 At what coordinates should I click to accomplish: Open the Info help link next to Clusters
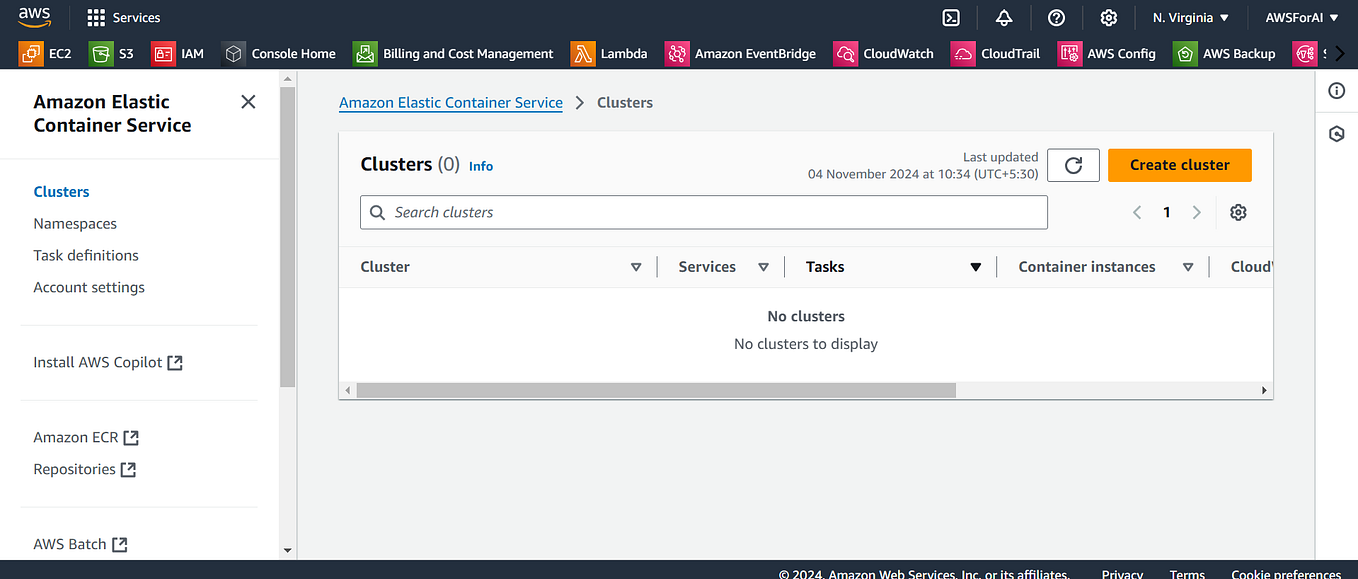pos(481,166)
